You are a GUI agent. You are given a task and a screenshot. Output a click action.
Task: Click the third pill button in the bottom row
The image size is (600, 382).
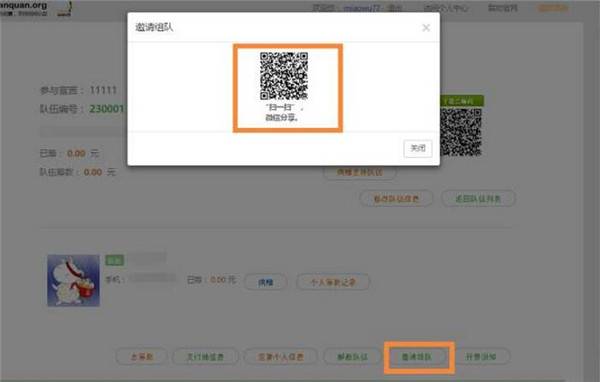(x=280, y=357)
